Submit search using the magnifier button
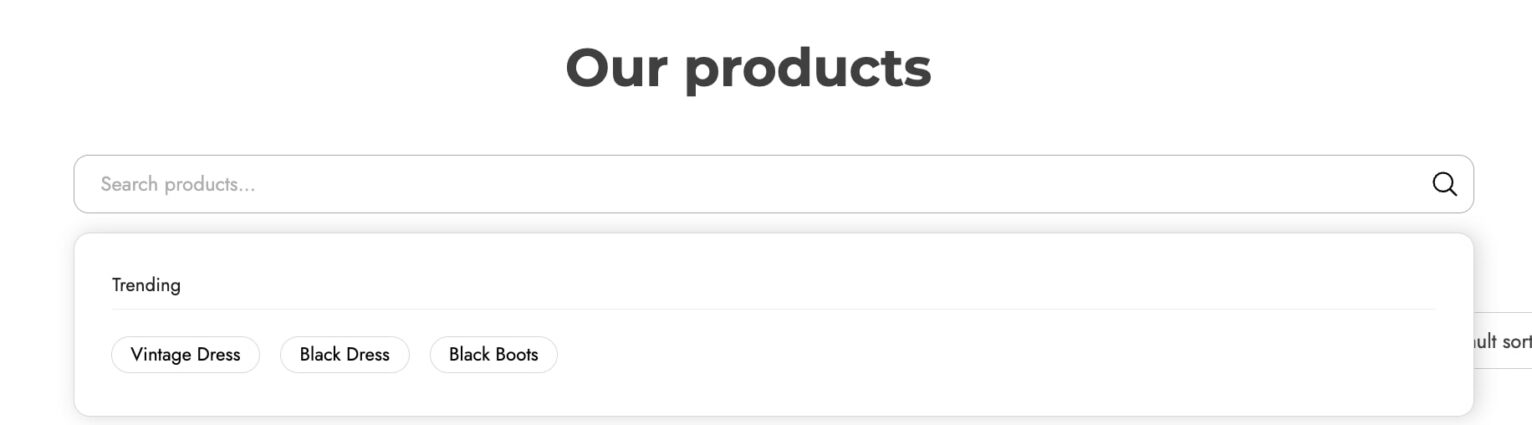This screenshot has width=1532, height=425. click(x=1444, y=184)
